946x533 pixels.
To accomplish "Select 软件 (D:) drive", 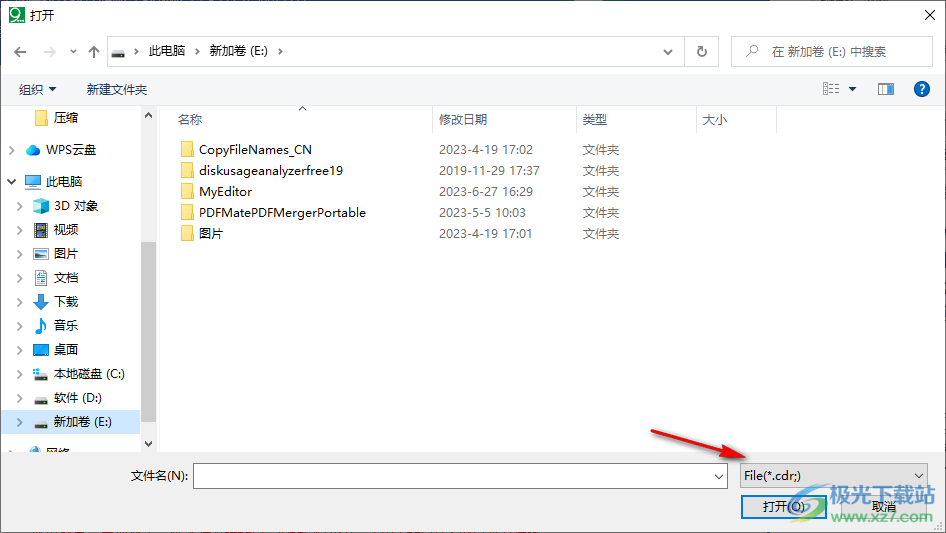I will [77, 398].
